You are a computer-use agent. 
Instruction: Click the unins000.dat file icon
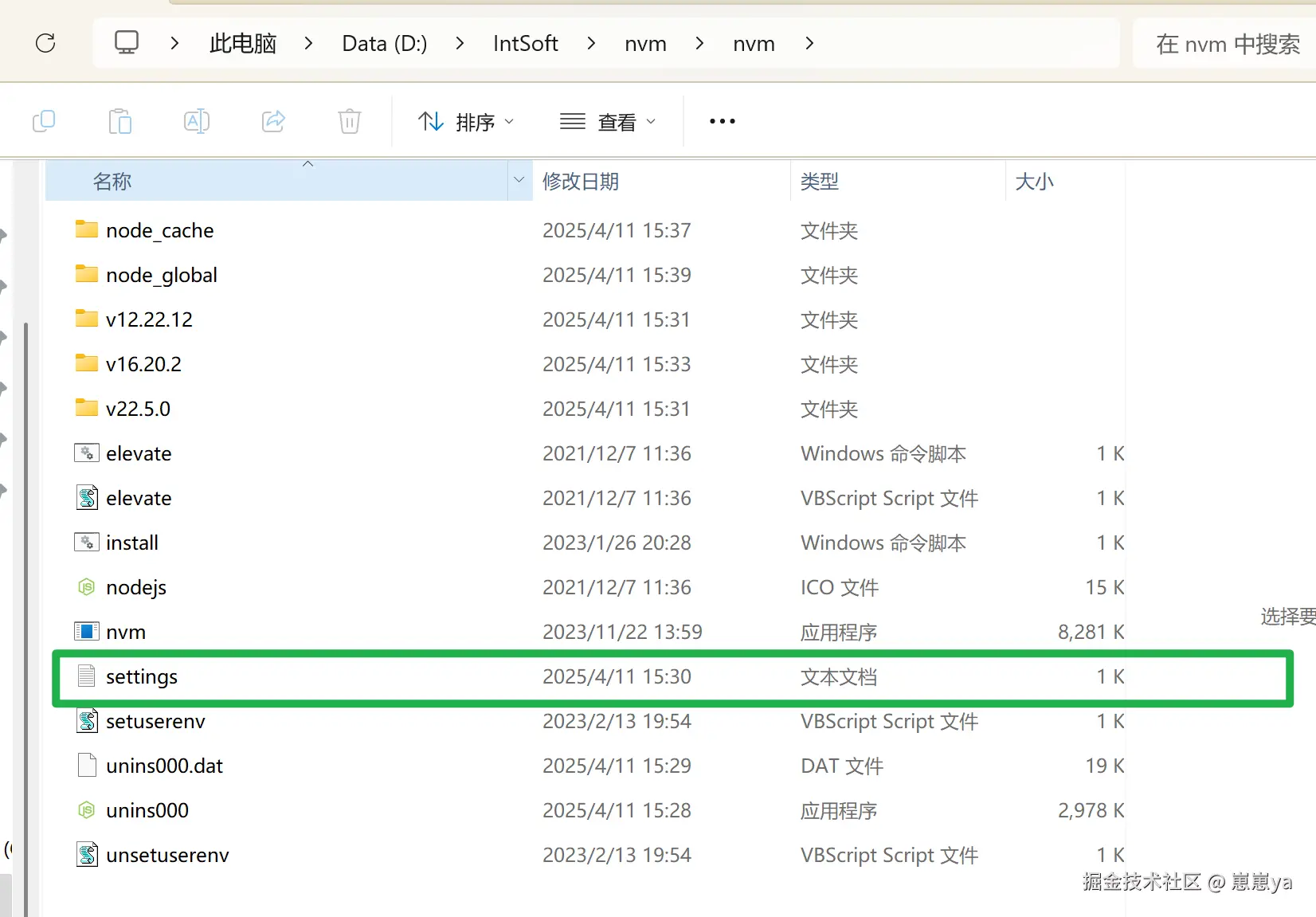pyautogui.click(x=87, y=765)
